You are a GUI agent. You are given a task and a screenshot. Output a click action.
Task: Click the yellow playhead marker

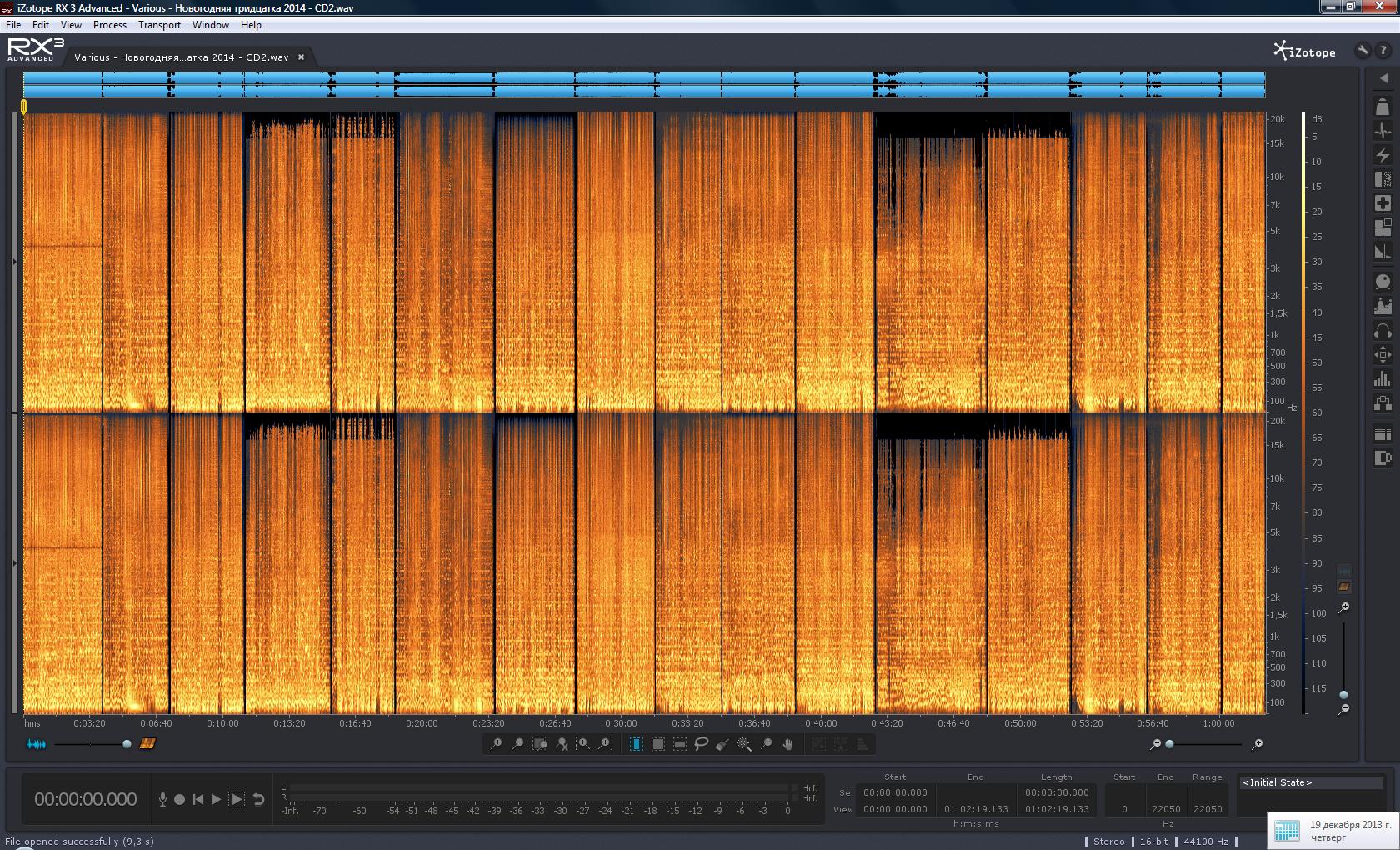click(23, 106)
